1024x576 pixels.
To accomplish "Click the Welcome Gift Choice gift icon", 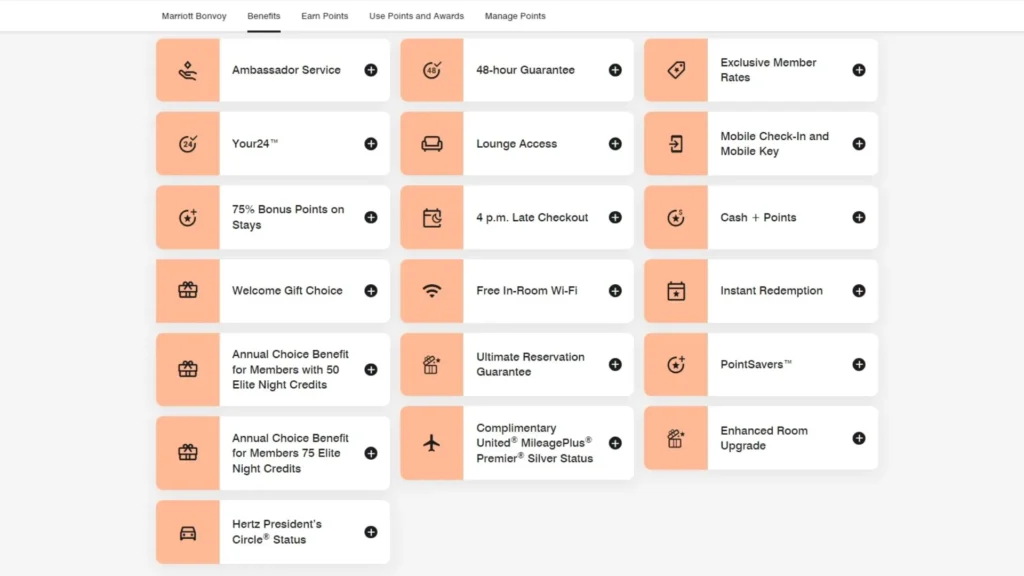I will tap(188, 291).
